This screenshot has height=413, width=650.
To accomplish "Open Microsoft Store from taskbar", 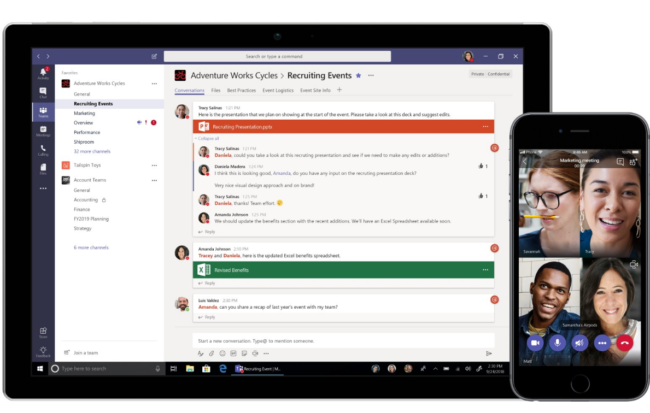I will [206, 369].
